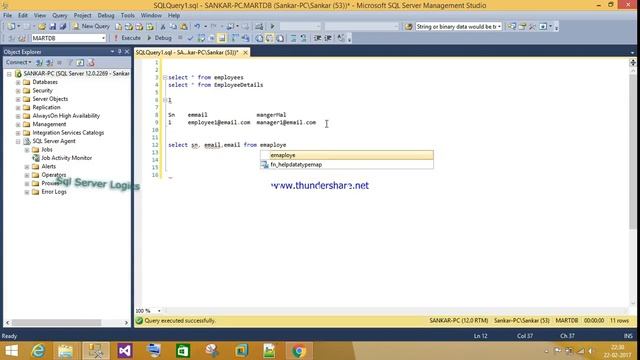Viewport: 640px width, 360px height.
Task: Expand the Jobs folder
Action: 27,150
